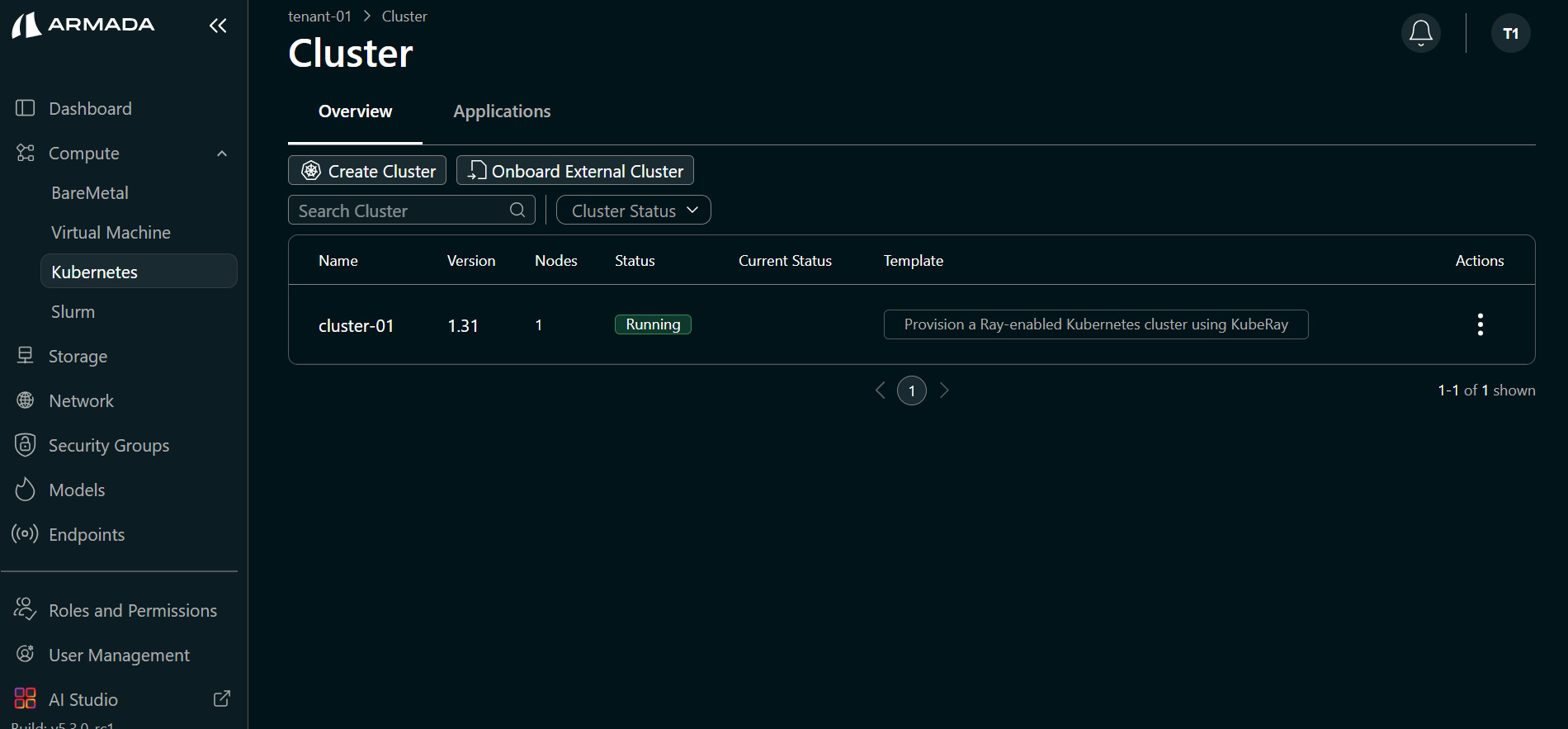Open notifications bell

1421,33
